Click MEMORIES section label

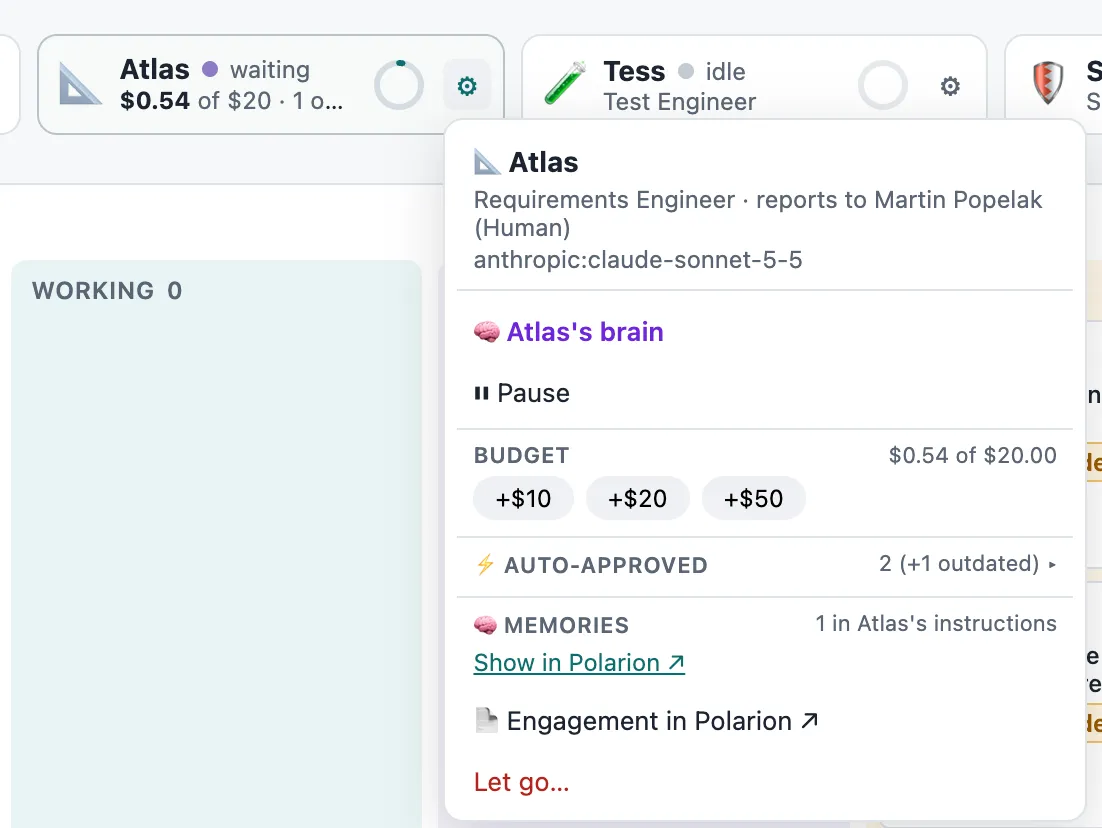tap(566, 625)
